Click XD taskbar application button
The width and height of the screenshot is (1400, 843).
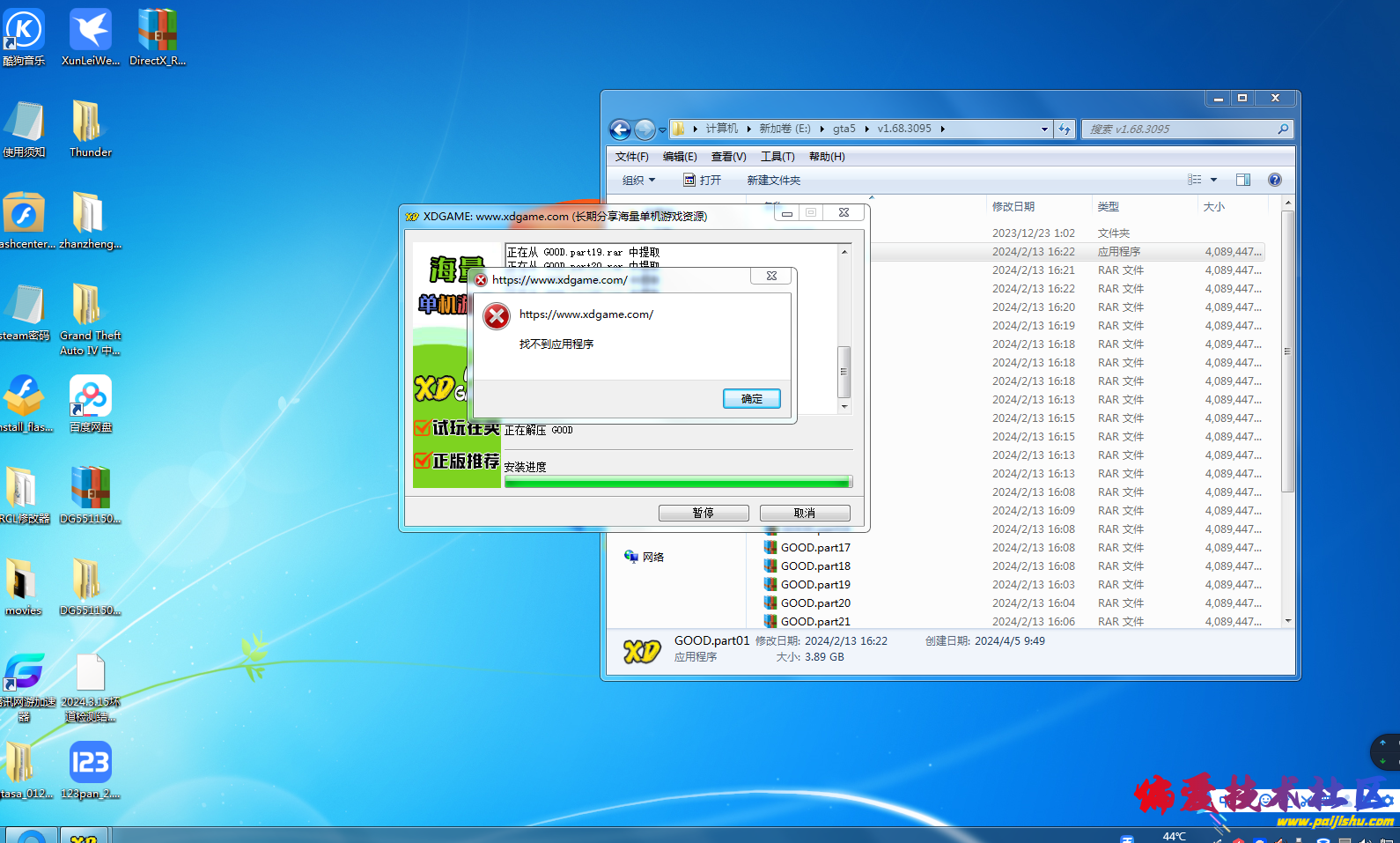pyautogui.click(x=84, y=836)
